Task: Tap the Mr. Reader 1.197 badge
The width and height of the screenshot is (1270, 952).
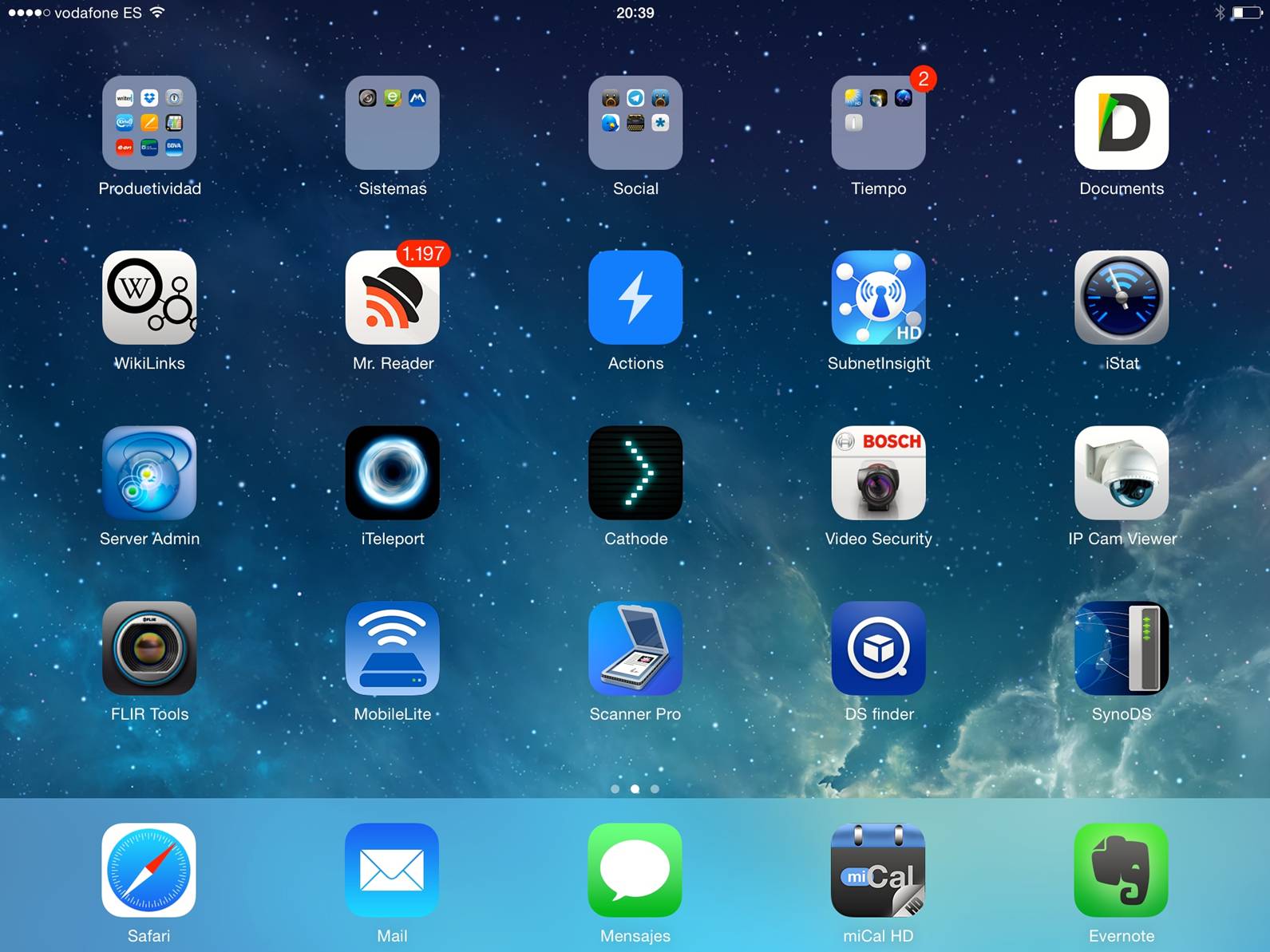Action: [x=423, y=254]
